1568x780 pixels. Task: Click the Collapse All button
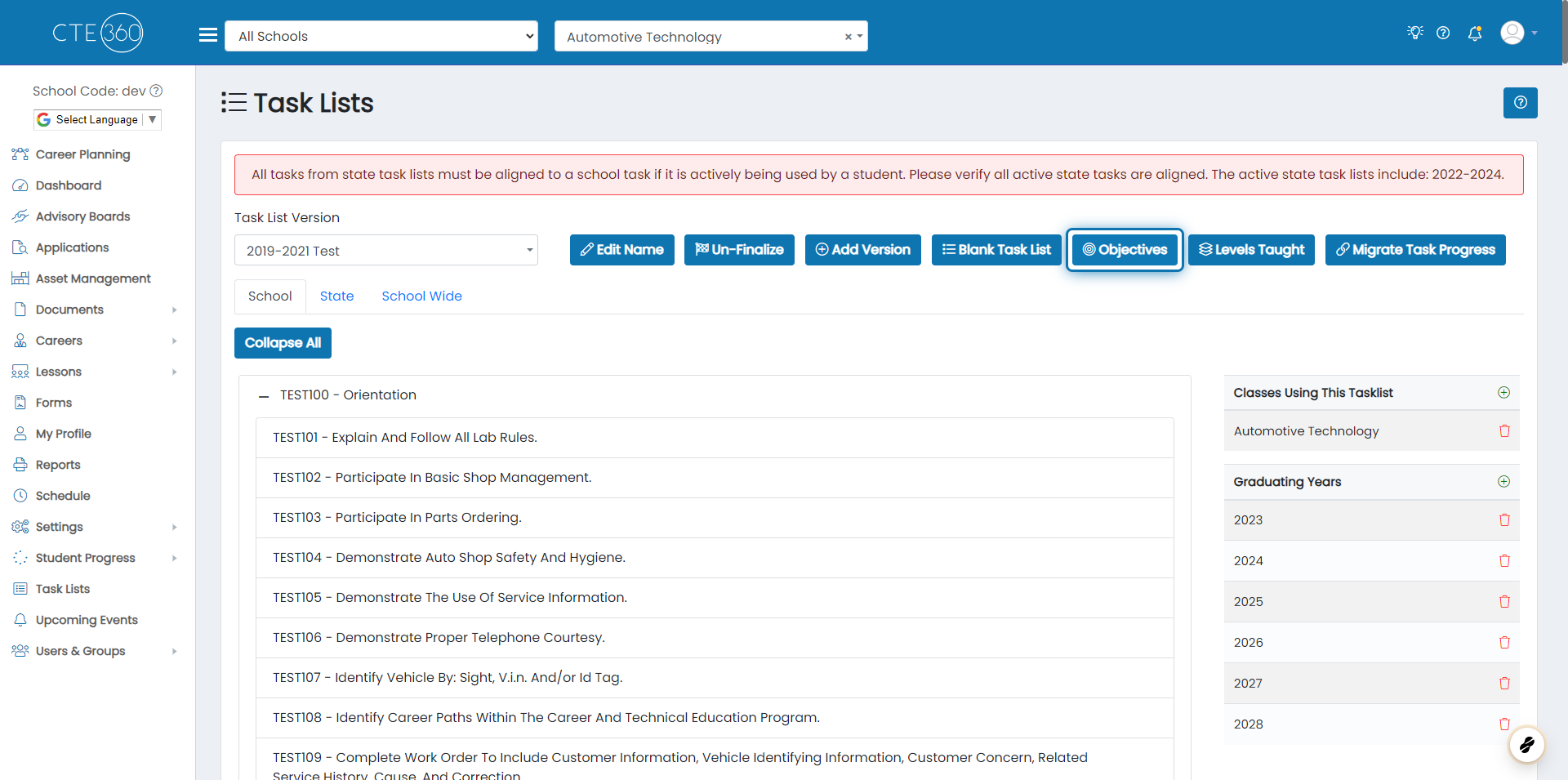283,343
